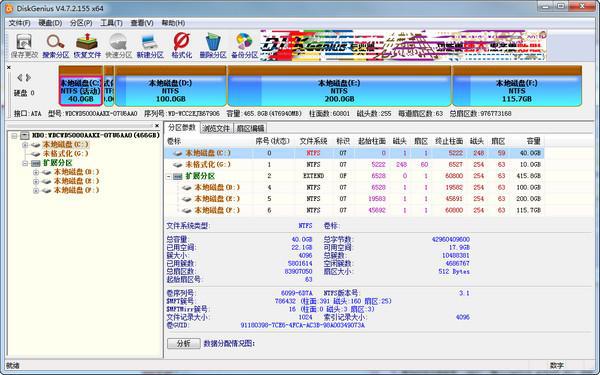Collapse the 扩展分区 node in tree
600x375 pixels.
click(x=25, y=163)
